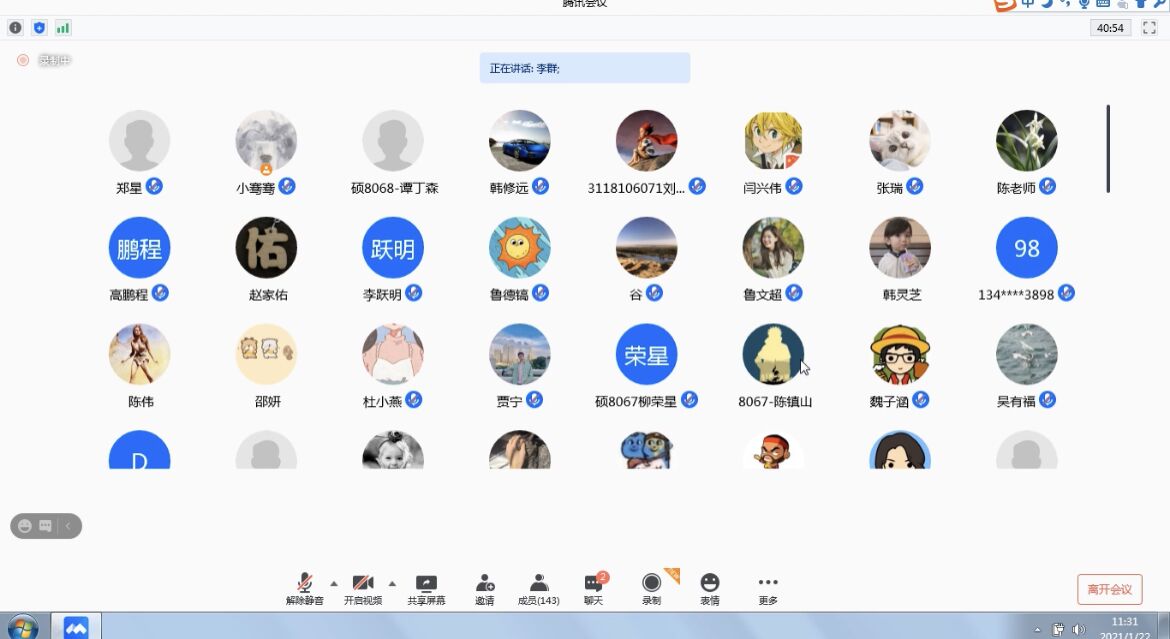Click the 离开会议 leave meeting button

(1109, 589)
